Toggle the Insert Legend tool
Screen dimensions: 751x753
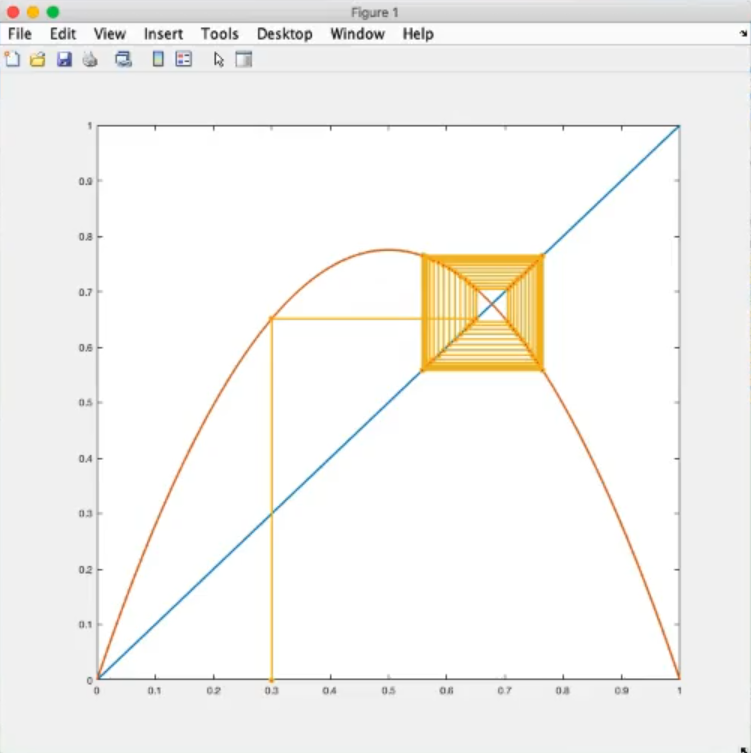(x=183, y=59)
